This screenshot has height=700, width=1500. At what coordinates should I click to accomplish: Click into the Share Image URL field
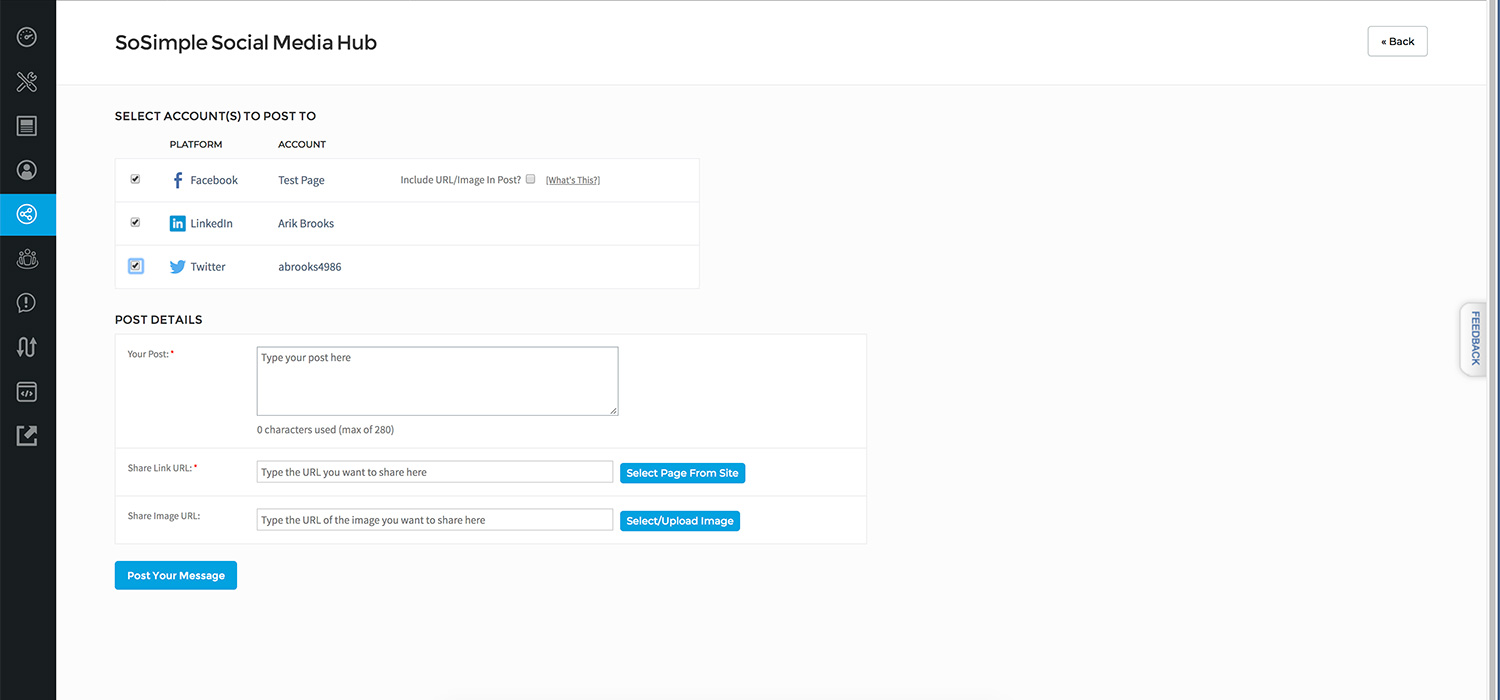tap(435, 520)
